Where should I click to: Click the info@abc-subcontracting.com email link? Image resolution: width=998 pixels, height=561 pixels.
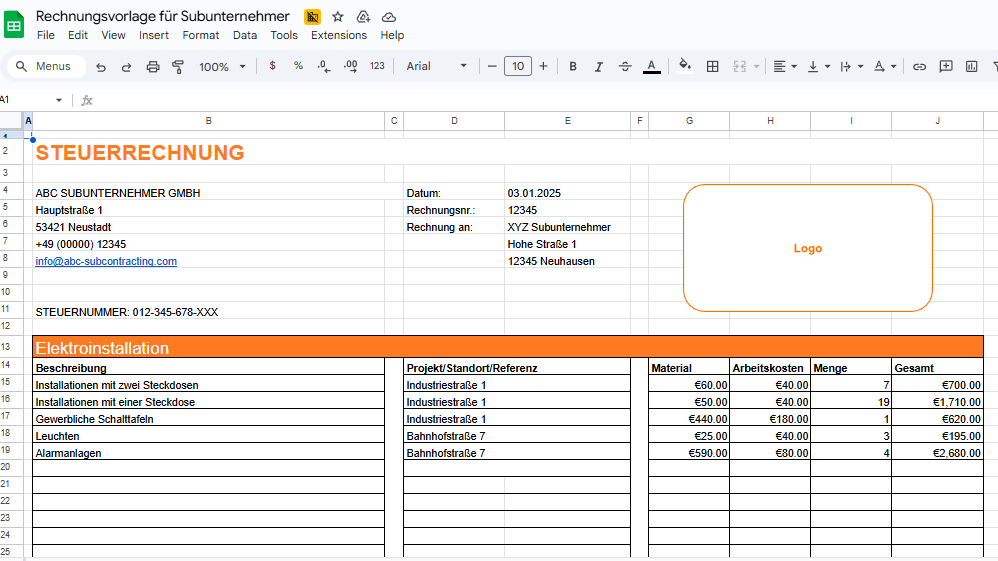tap(106, 261)
